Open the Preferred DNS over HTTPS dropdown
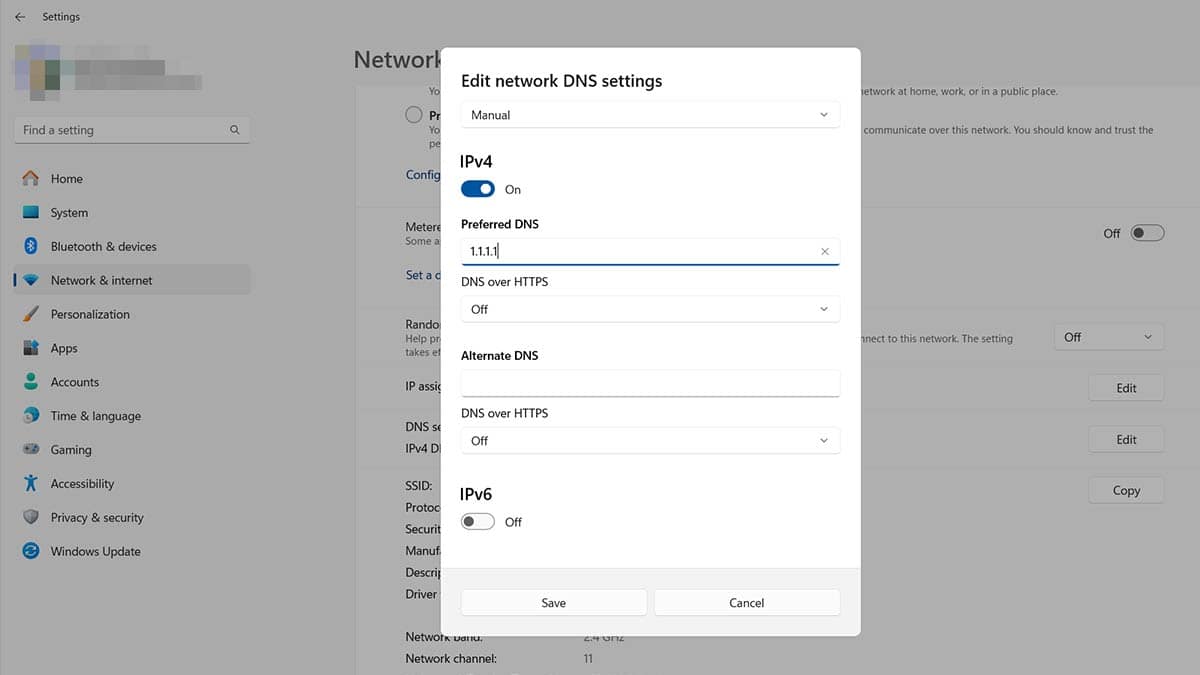The width and height of the screenshot is (1200, 675). point(649,309)
